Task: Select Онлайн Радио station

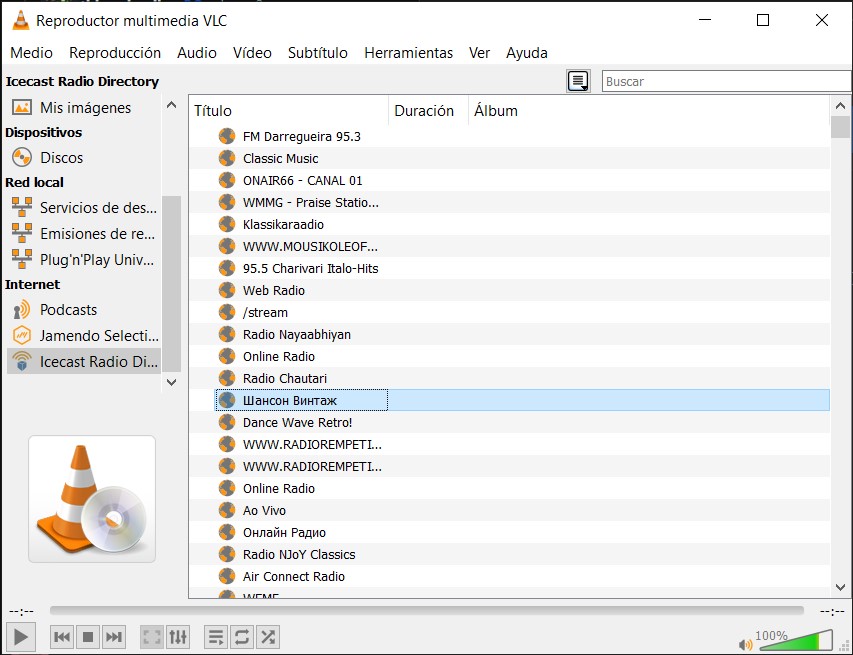Action: (x=509, y=533)
